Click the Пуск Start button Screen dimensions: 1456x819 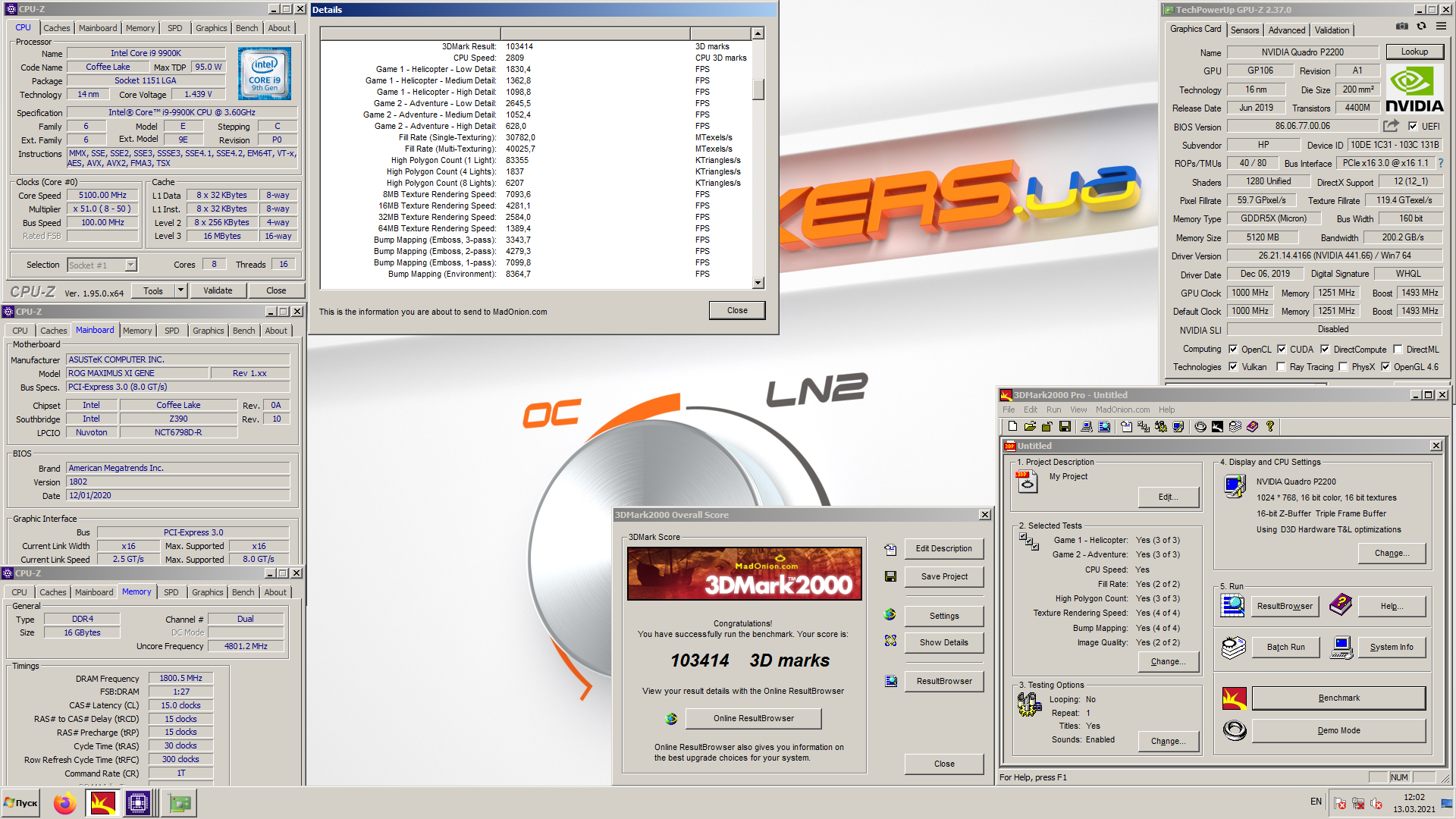click(x=21, y=803)
